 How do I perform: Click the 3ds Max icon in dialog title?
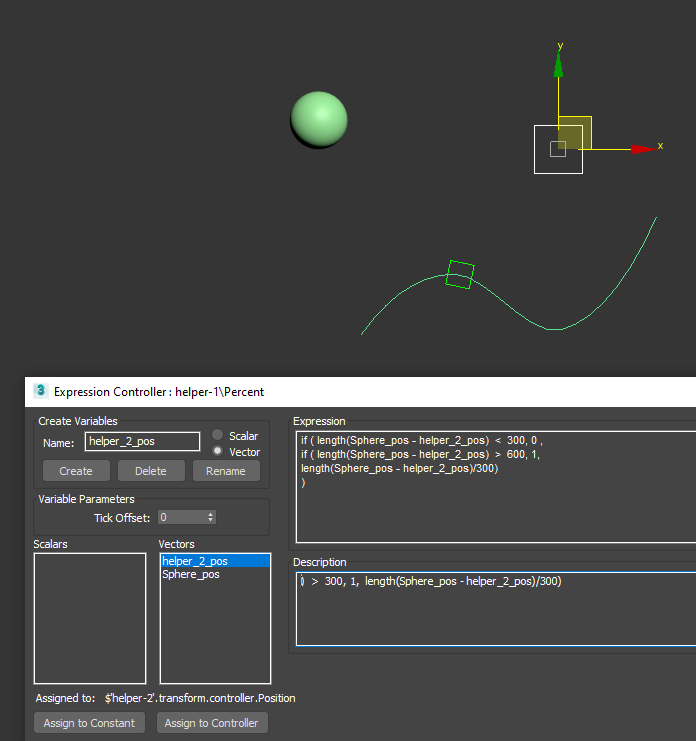41,391
